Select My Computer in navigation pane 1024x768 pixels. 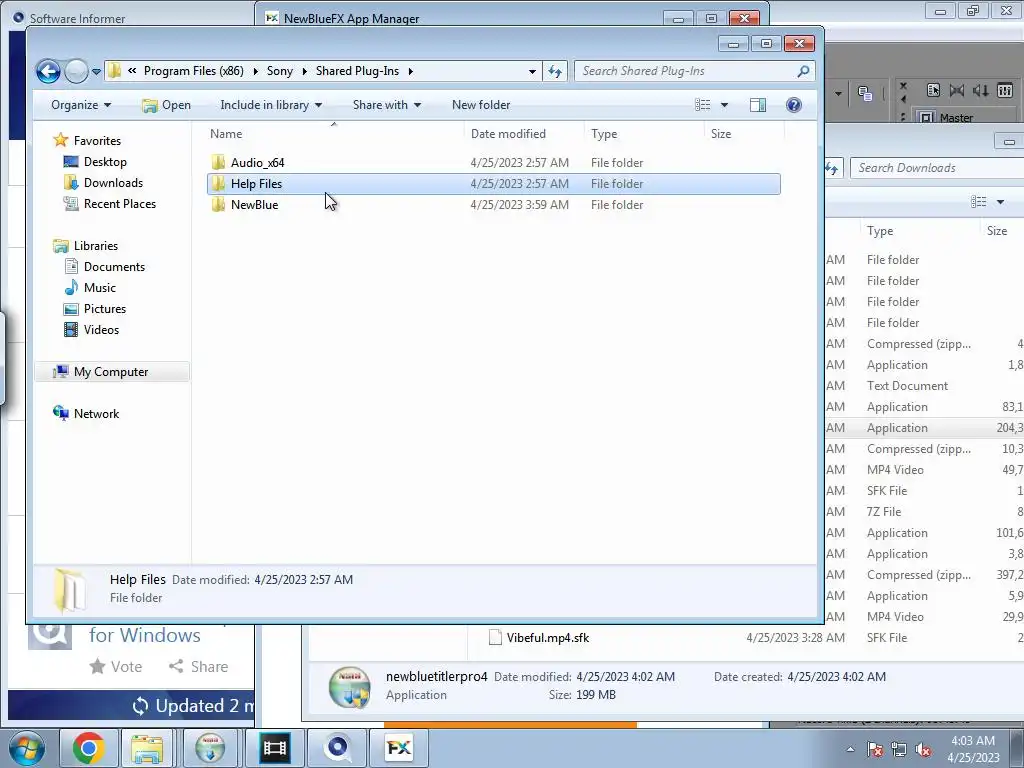[x=111, y=372]
